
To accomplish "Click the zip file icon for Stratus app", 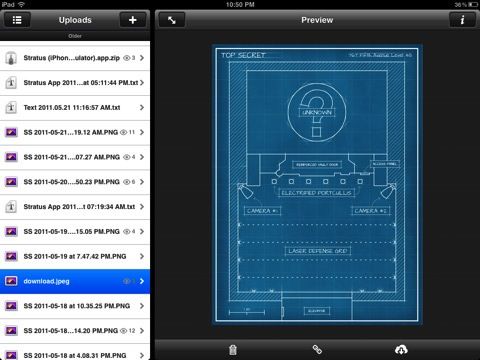I will [x=11, y=58].
